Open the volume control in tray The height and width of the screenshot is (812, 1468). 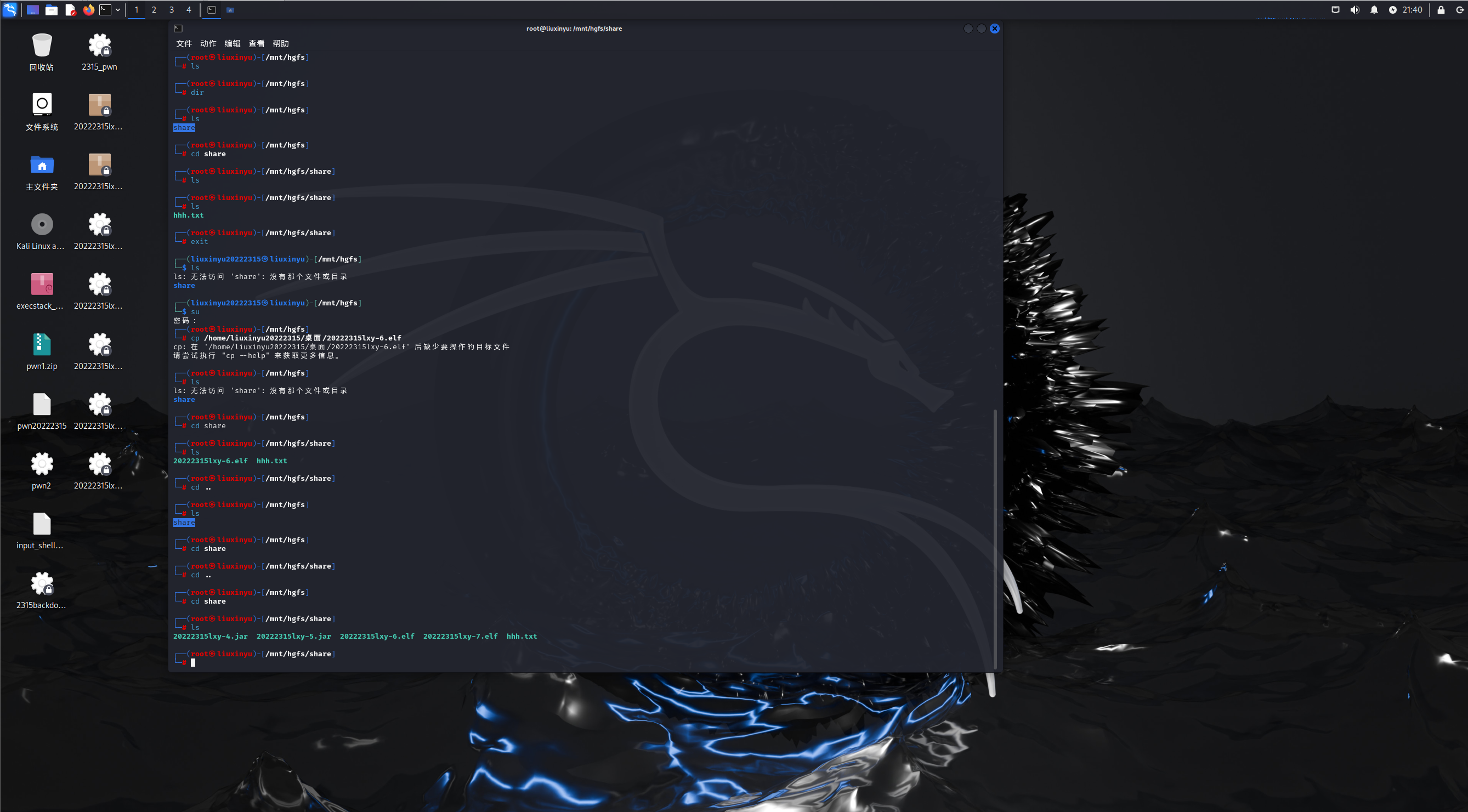pyautogui.click(x=1354, y=10)
